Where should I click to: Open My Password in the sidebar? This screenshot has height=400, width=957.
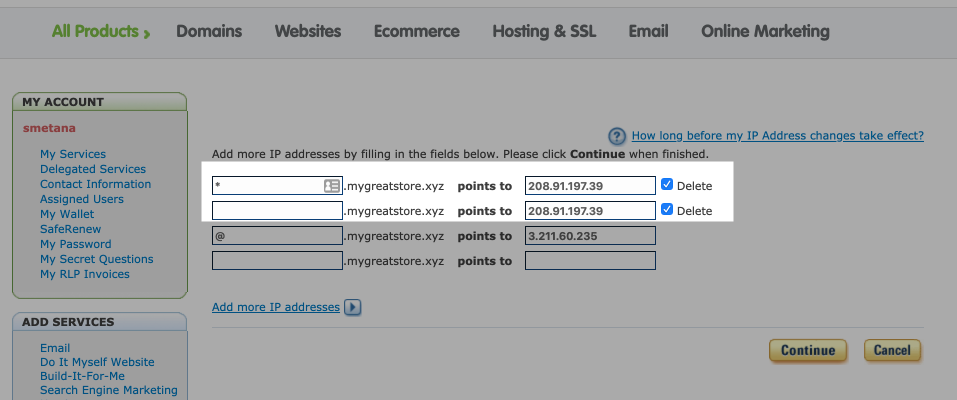[x=76, y=244]
